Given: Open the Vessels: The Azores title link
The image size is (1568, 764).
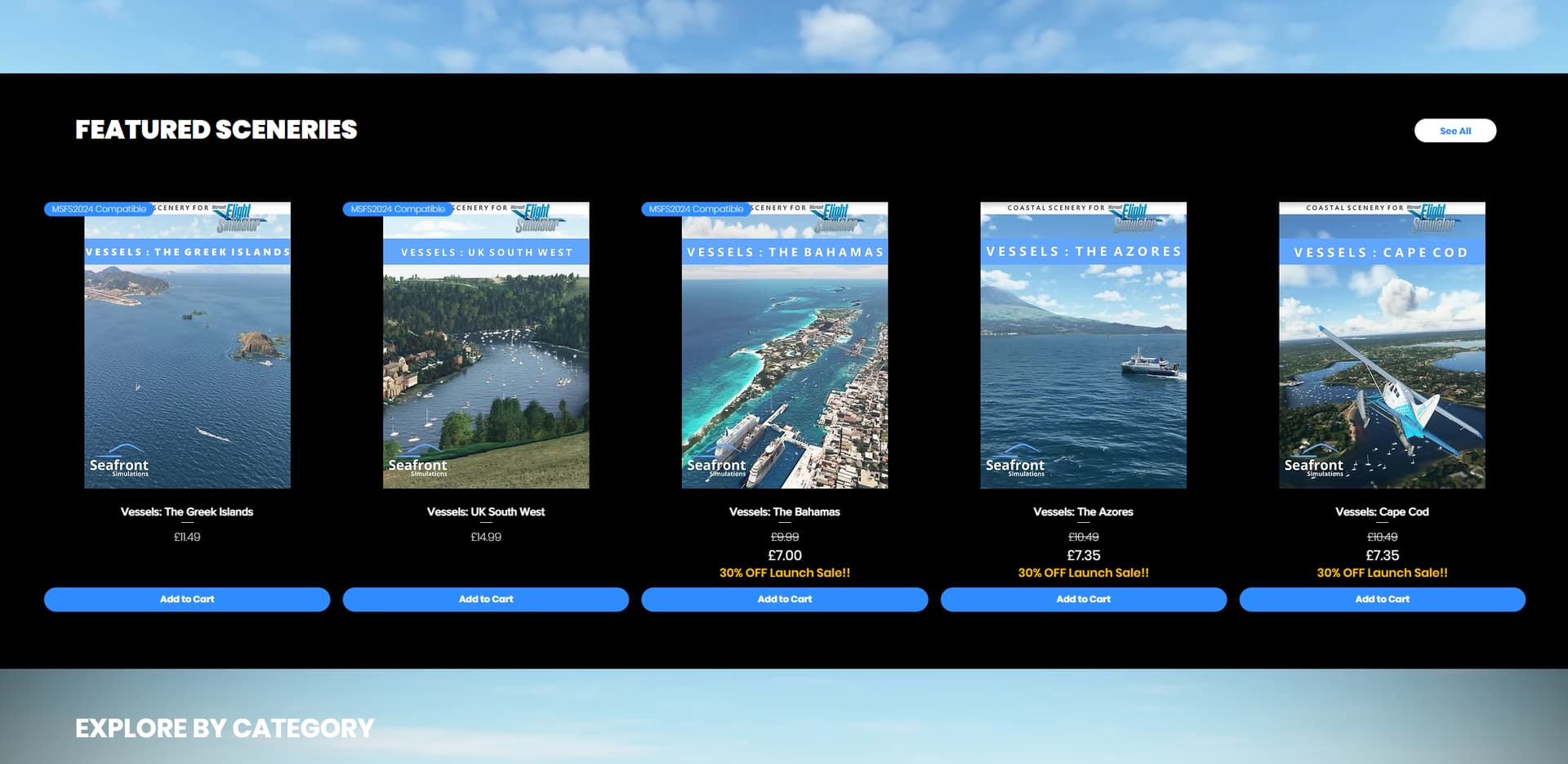Looking at the screenshot, I should [x=1084, y=512].
